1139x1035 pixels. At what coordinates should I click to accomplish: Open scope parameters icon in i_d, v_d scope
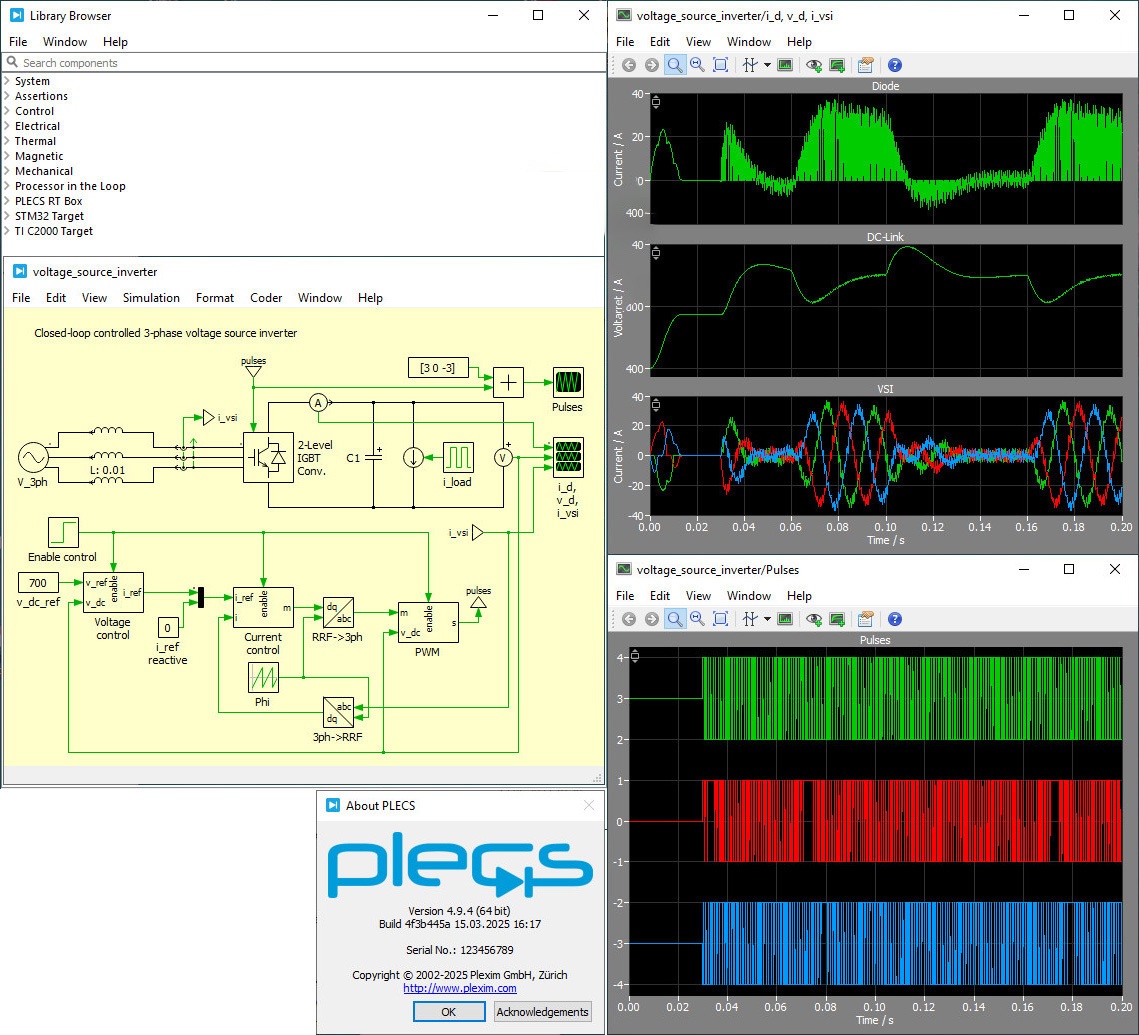coord(866,65)
